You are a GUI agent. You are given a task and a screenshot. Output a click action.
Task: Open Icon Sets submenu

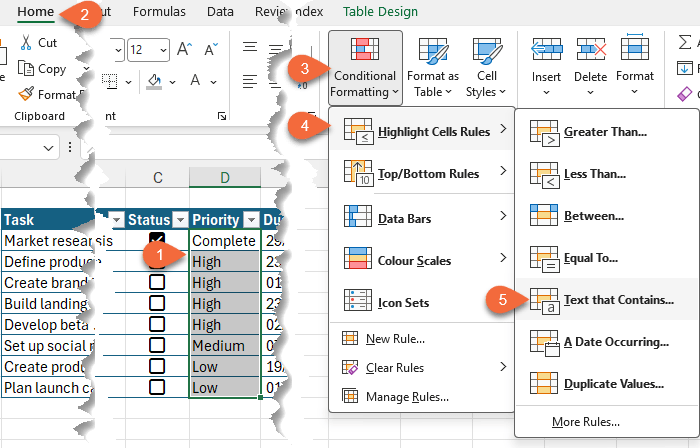pos(422,302)
